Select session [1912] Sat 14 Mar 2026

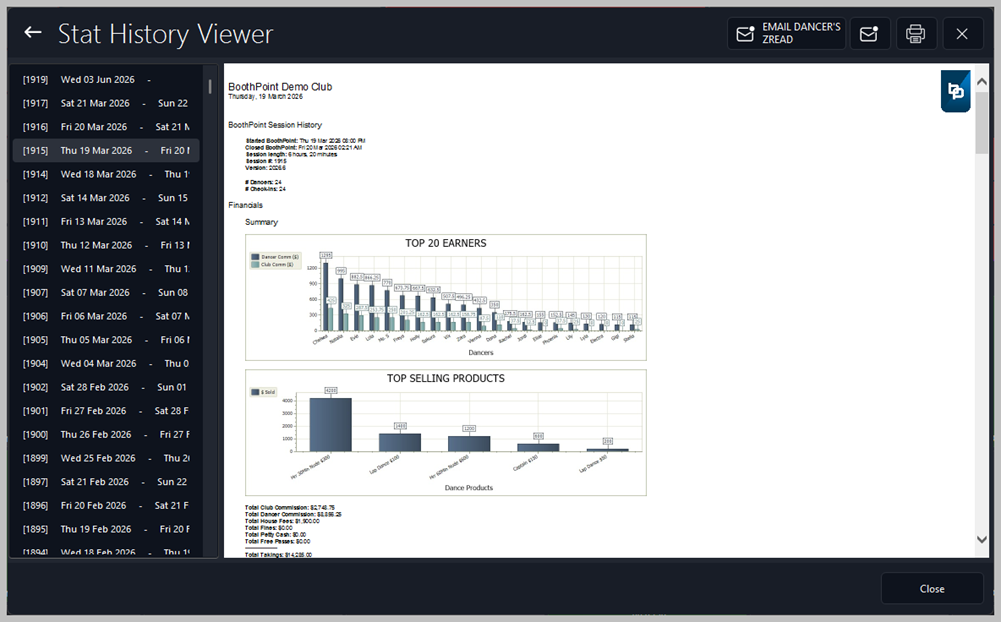point(106,198)
